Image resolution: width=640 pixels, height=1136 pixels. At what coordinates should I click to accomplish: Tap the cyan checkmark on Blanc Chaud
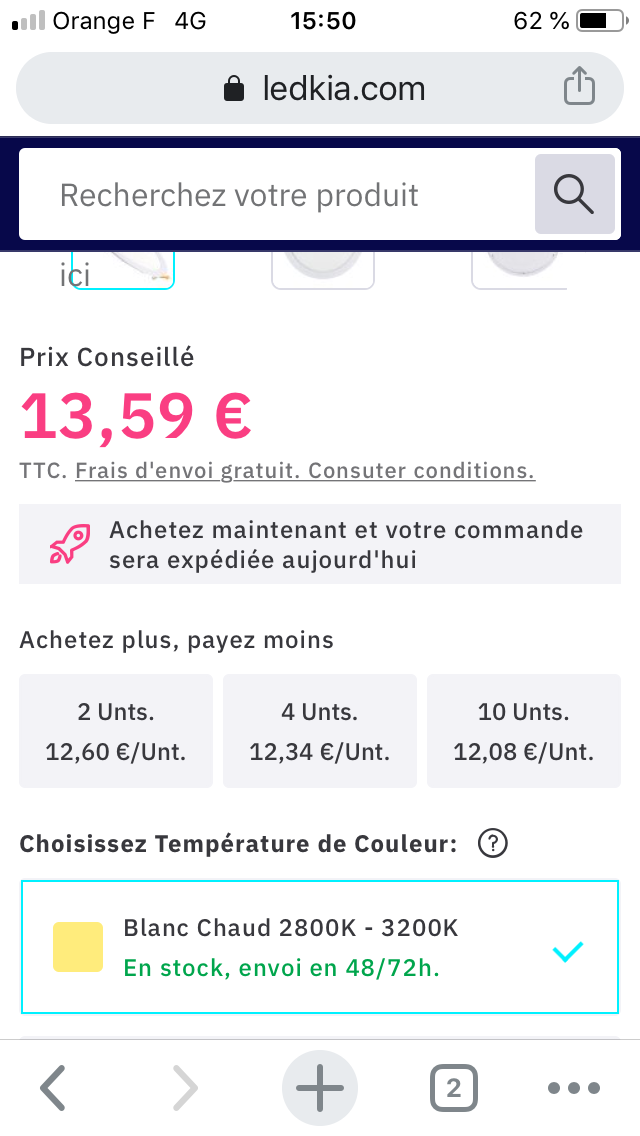tap(567, 951)
